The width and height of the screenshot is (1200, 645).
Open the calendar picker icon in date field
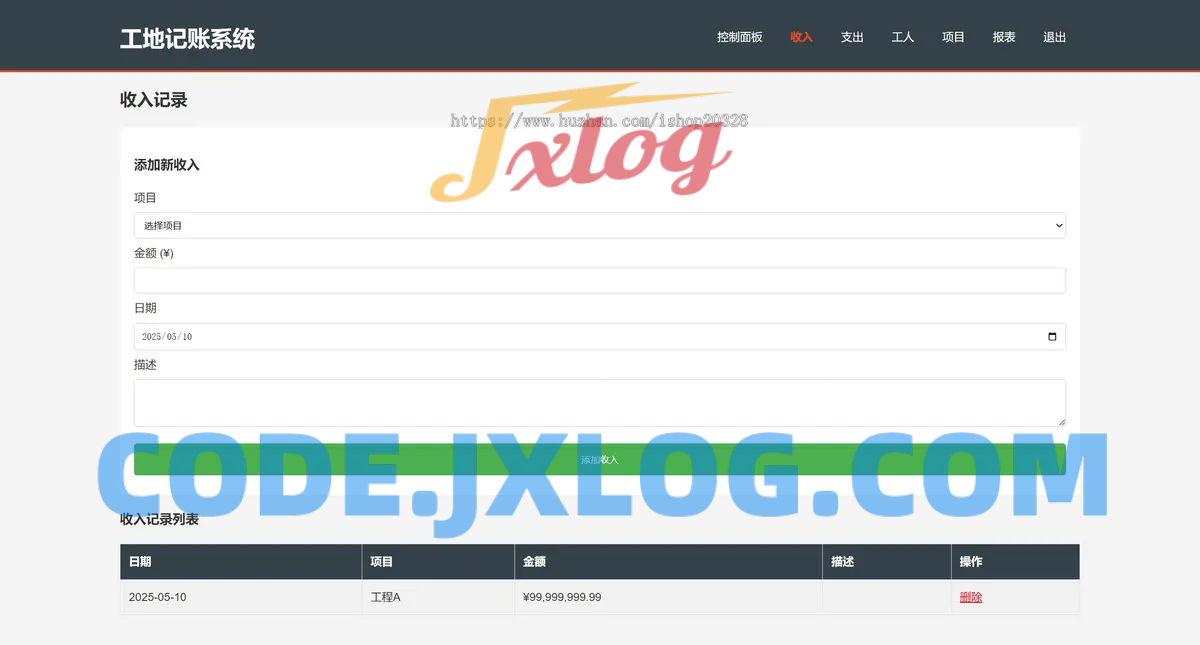pos(1052,337)
